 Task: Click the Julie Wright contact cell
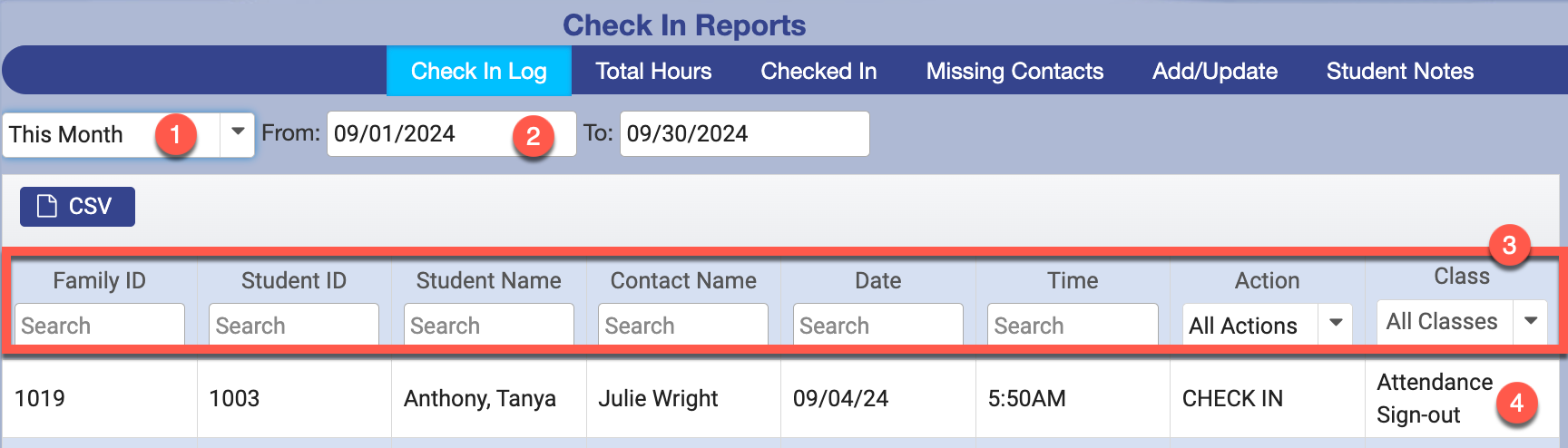(x=658, y=399)
